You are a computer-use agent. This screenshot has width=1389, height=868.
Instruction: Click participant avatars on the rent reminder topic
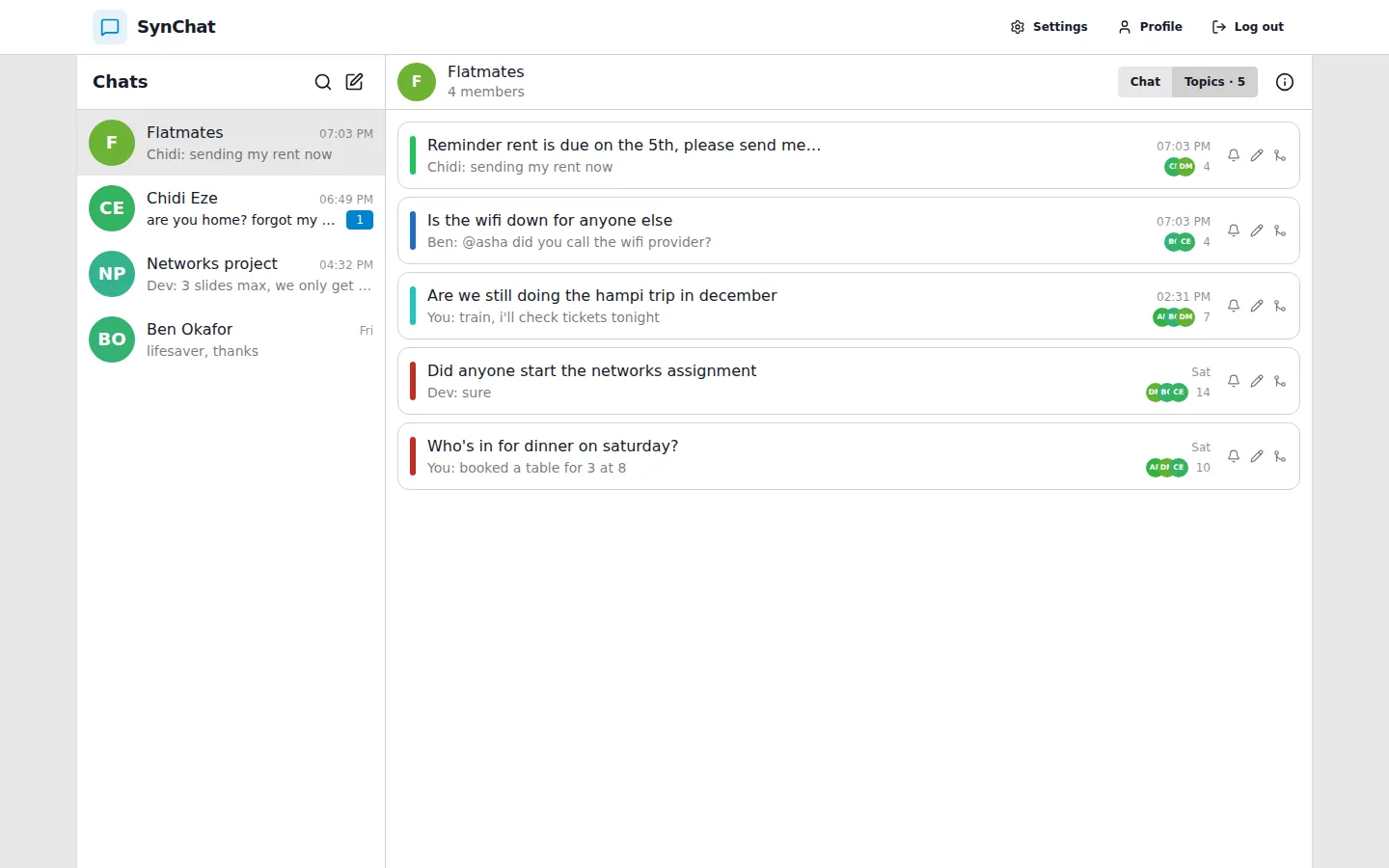pyautogui.click(x=1180, y=167)
